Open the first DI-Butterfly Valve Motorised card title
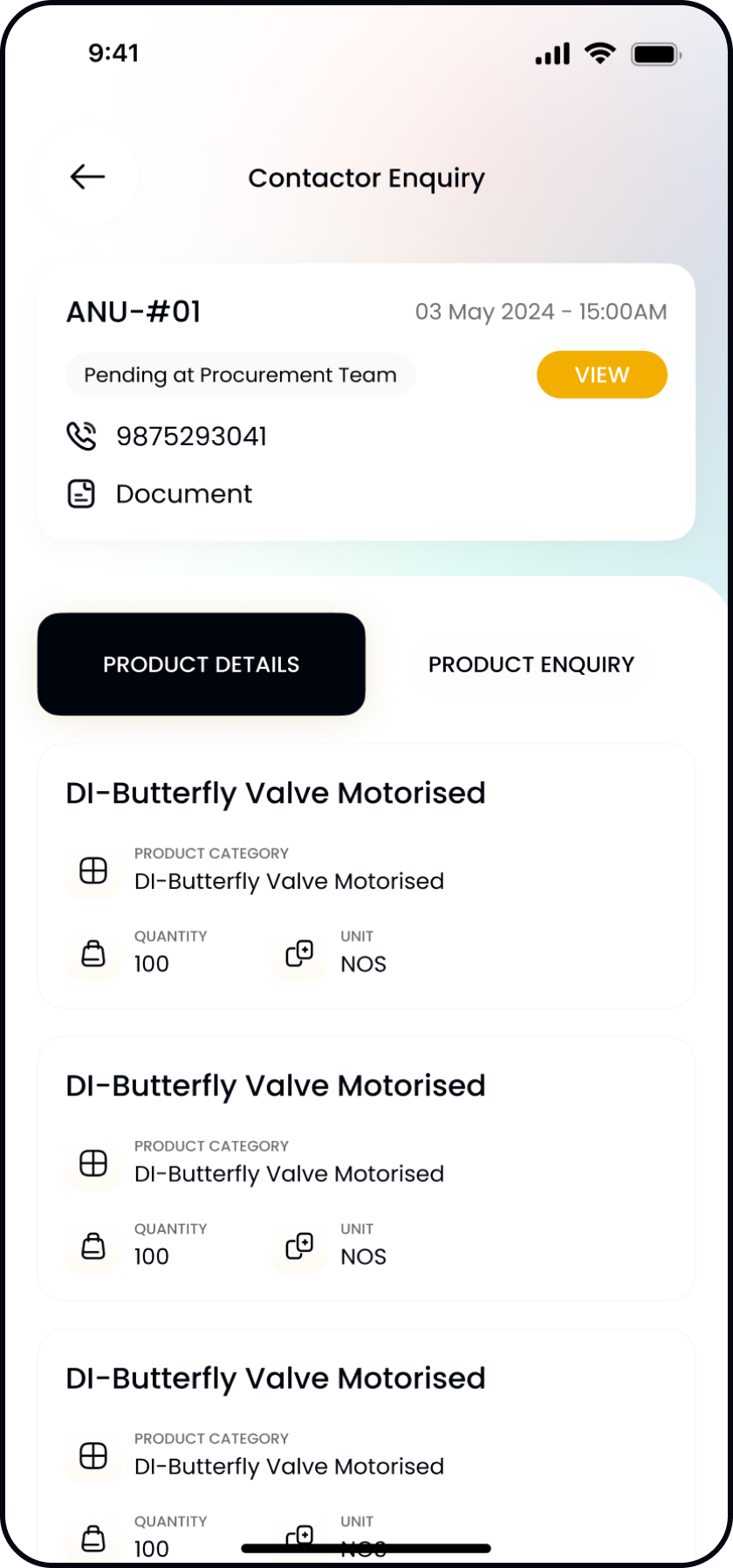Screen dimensions: 733x1568 coord(276,794)
